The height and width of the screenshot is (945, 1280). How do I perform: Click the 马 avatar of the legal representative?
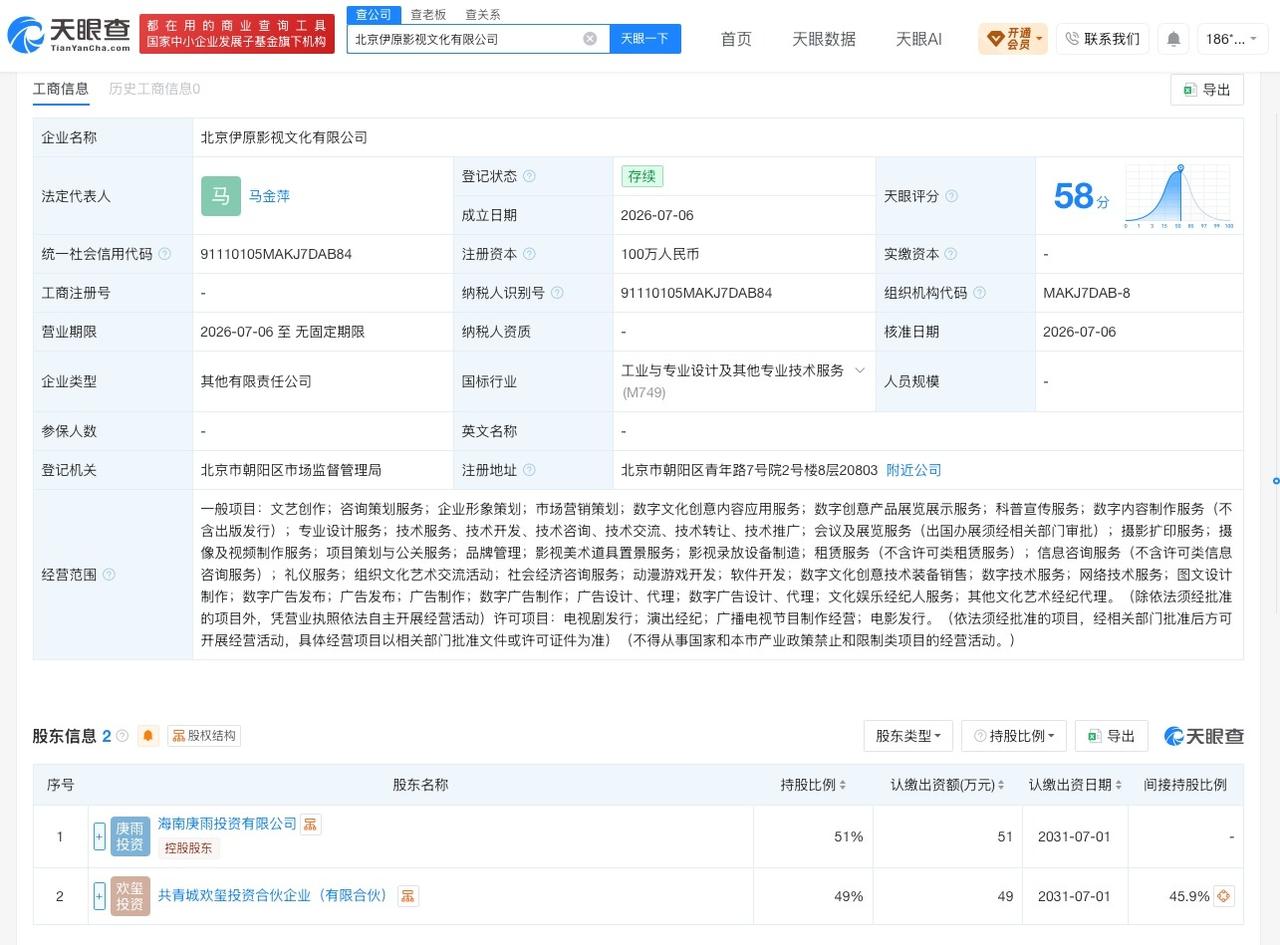coord(221,196)
